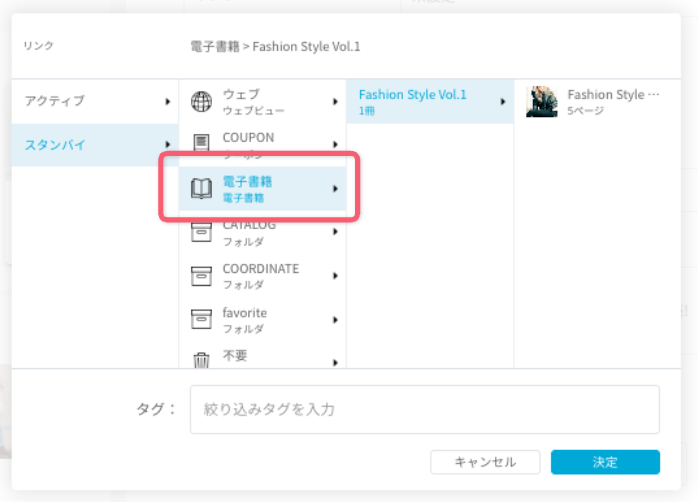Viewport: 698px width, 502px height.
Task: Click the breadcrumb path 電子書籍 > Fashion Style Vol.1
Action: tap(276, 46)
